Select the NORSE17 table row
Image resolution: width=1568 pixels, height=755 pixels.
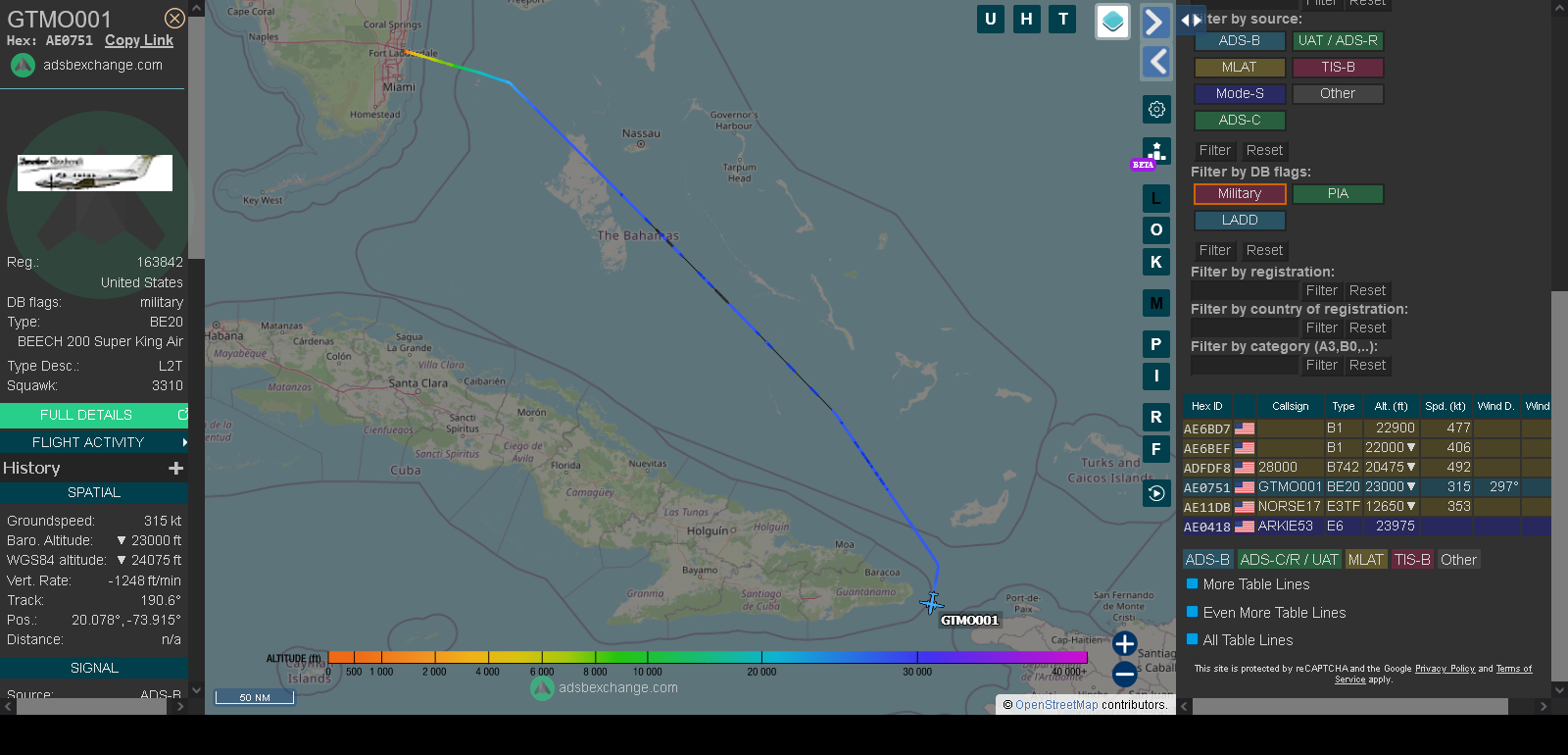click(1366, 507)
